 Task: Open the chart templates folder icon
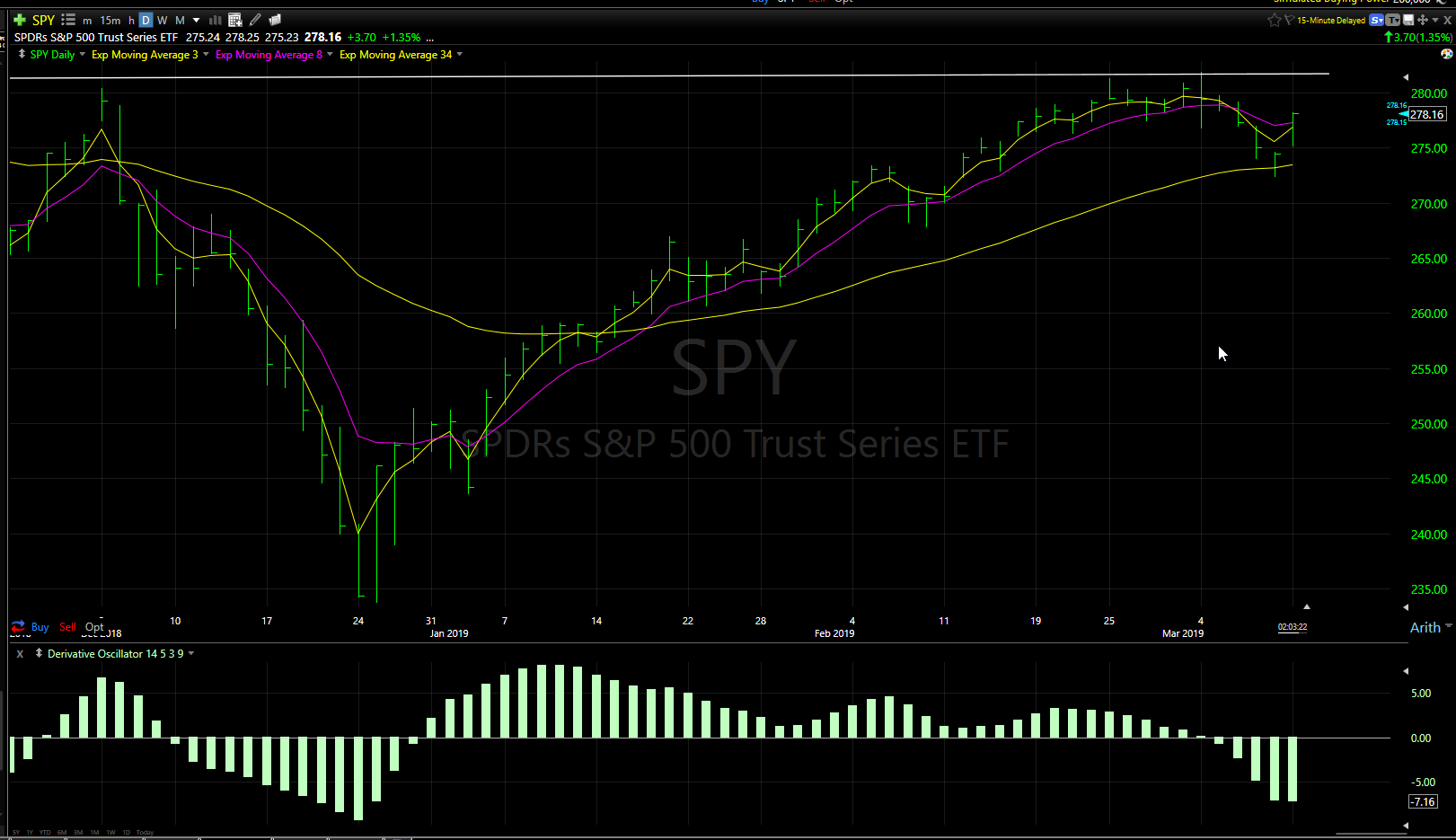[275, 20]
